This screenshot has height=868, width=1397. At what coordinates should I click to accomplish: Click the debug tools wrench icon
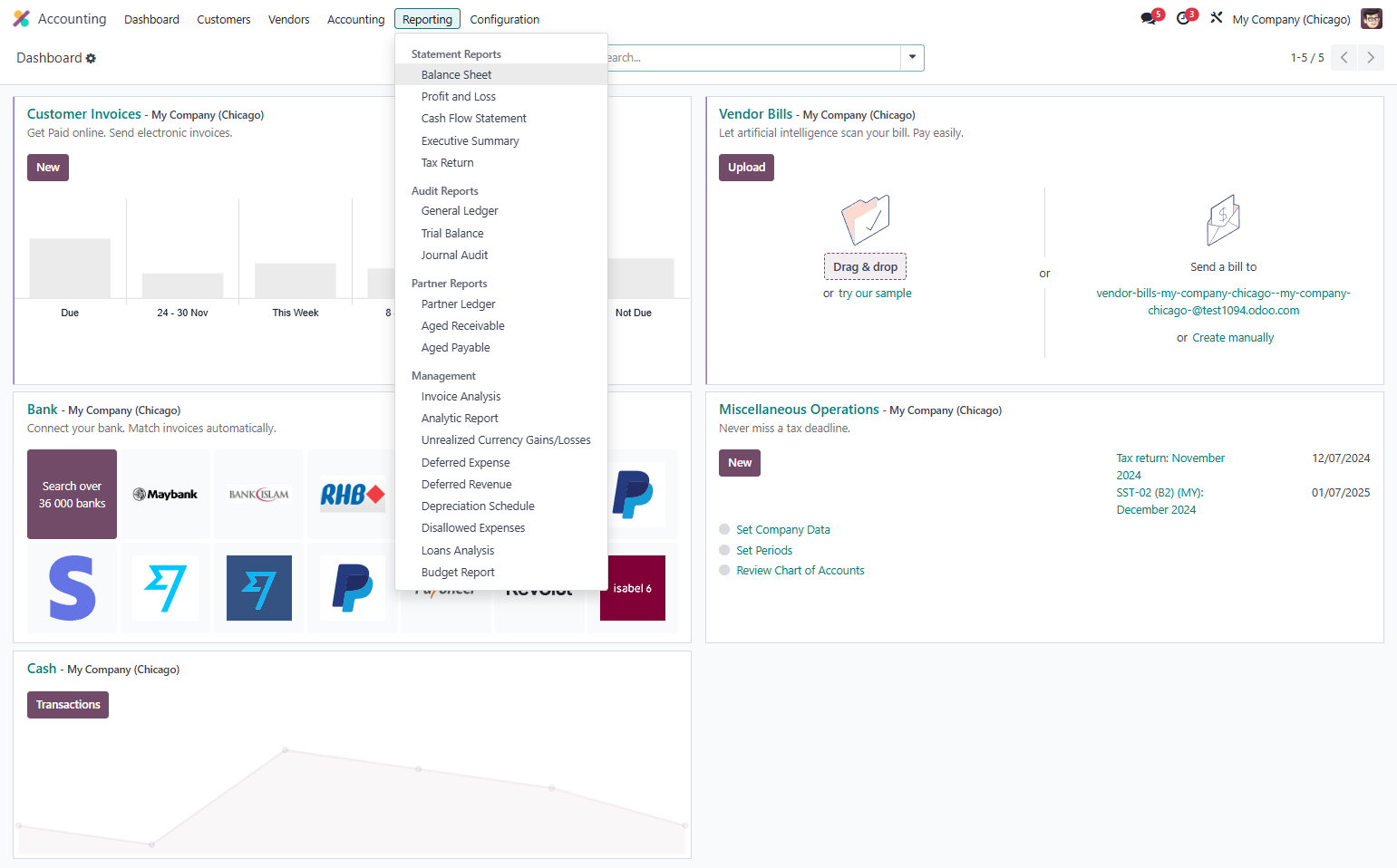point(1217,18)
